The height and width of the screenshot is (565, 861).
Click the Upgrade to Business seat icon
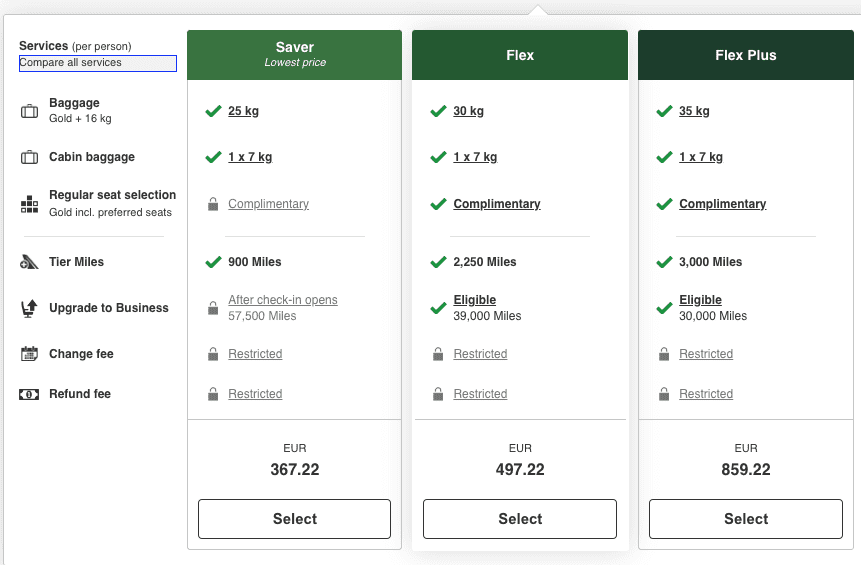click(29, 309)
